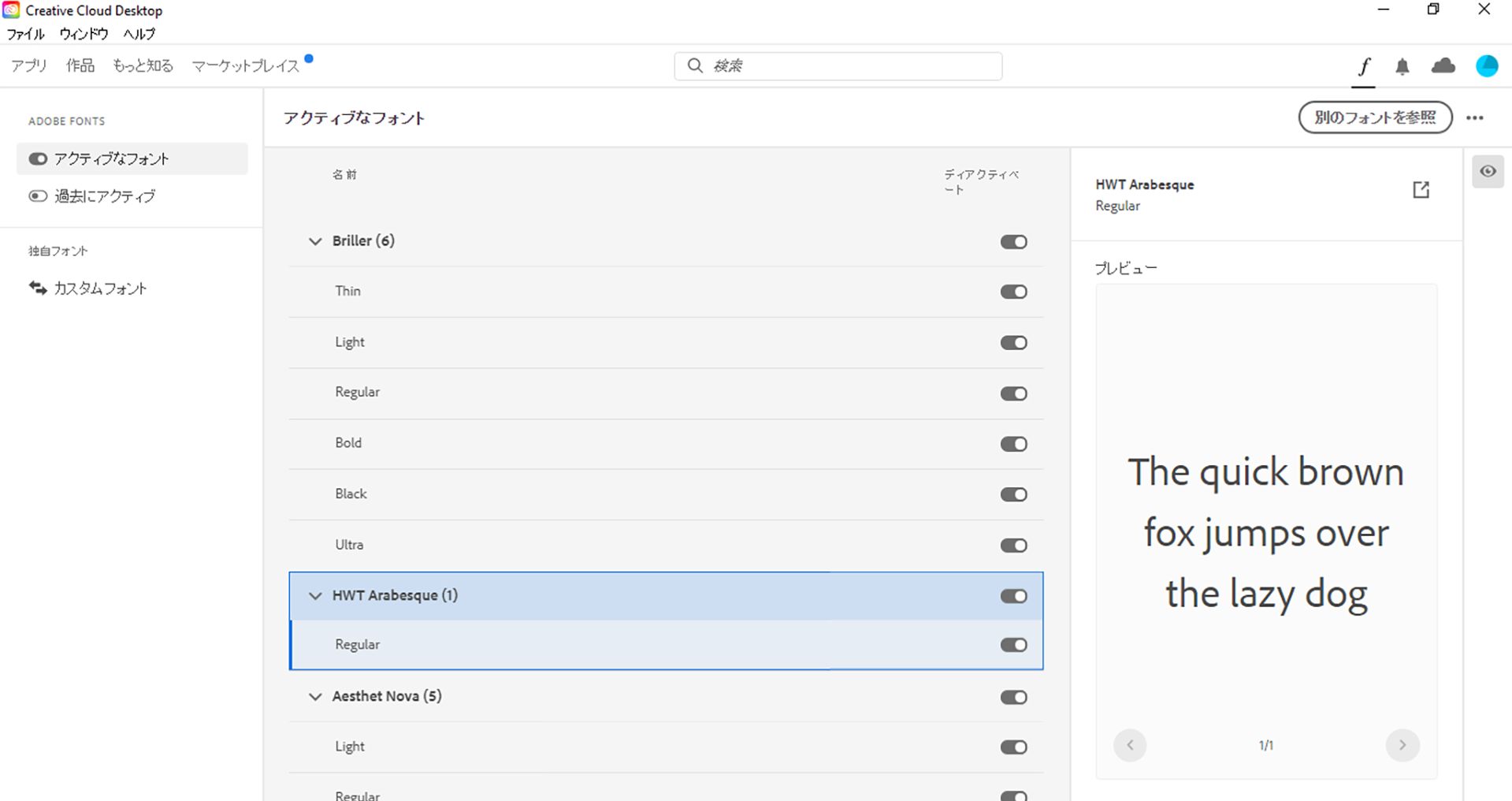Toggle off Briller Bold font
1512x801 pixels.
pos(1014,444)
